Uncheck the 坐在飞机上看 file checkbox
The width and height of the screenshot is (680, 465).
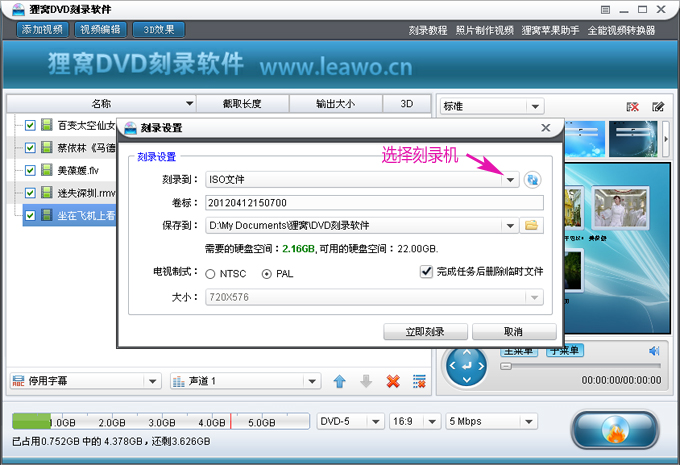30,215
